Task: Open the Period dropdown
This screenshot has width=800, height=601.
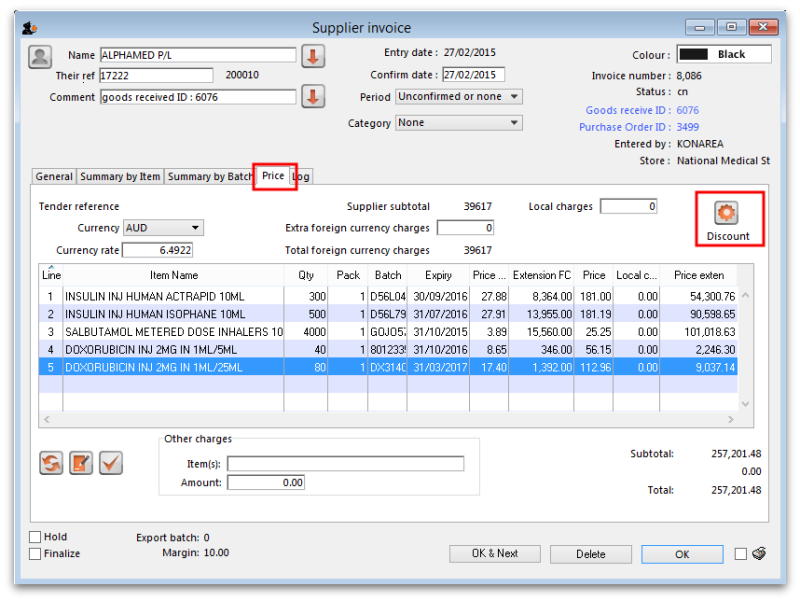Action: [459, 97]
